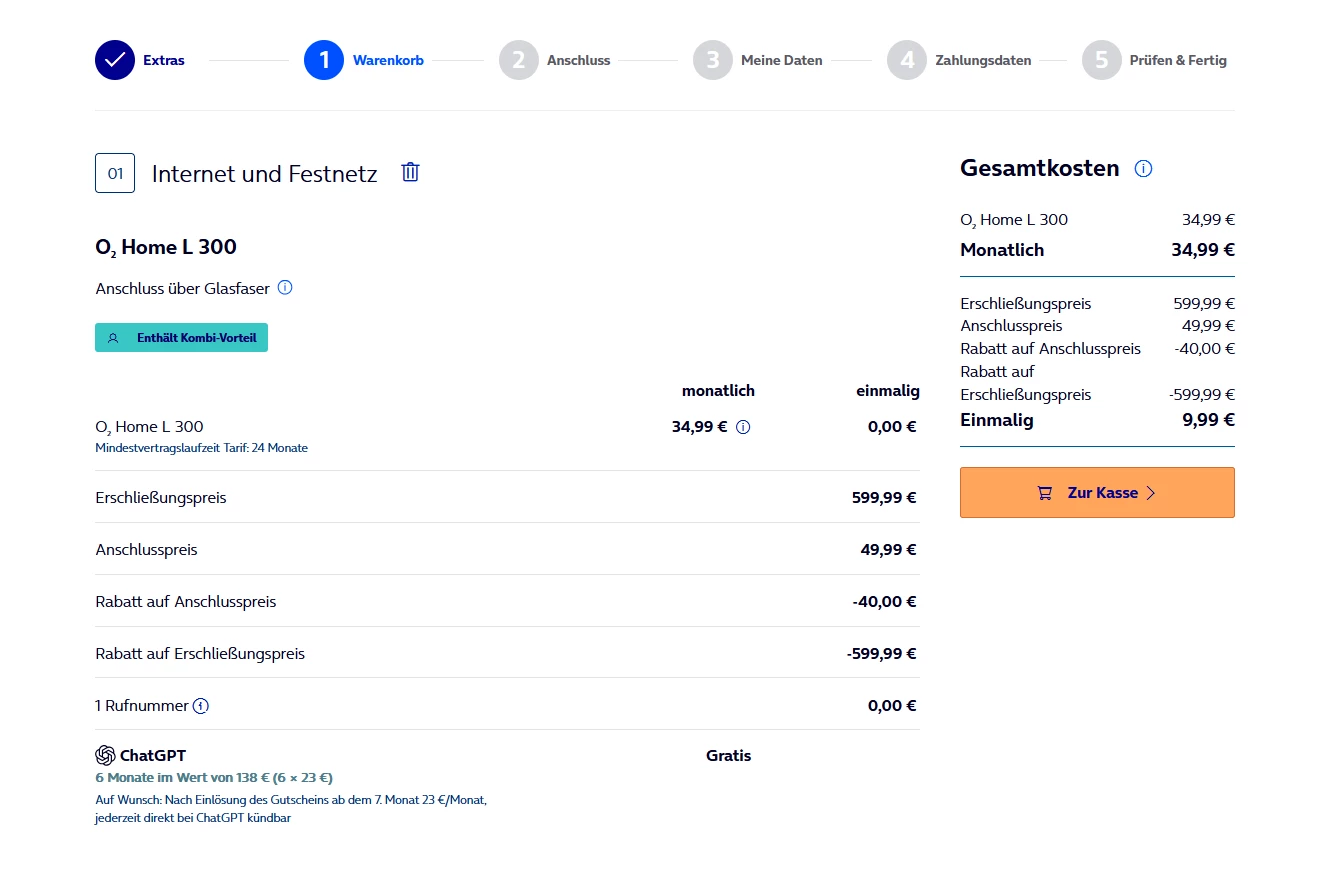Click info icon beside 34,99 € monthly price
Image resolution: width=1324 pixels, height=870 pixels.
pyautogui.click(x=743, y=427)
